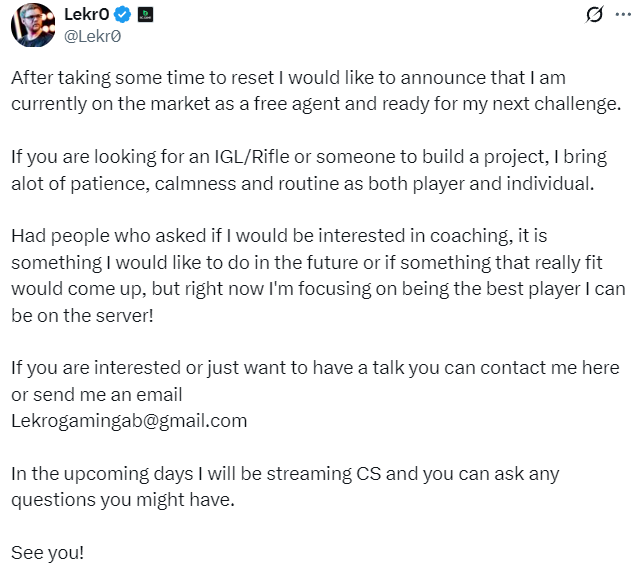Click the 'See you!' closing text
The height and width of the screenshot is (571, 636).
click(x=47, y=553)
